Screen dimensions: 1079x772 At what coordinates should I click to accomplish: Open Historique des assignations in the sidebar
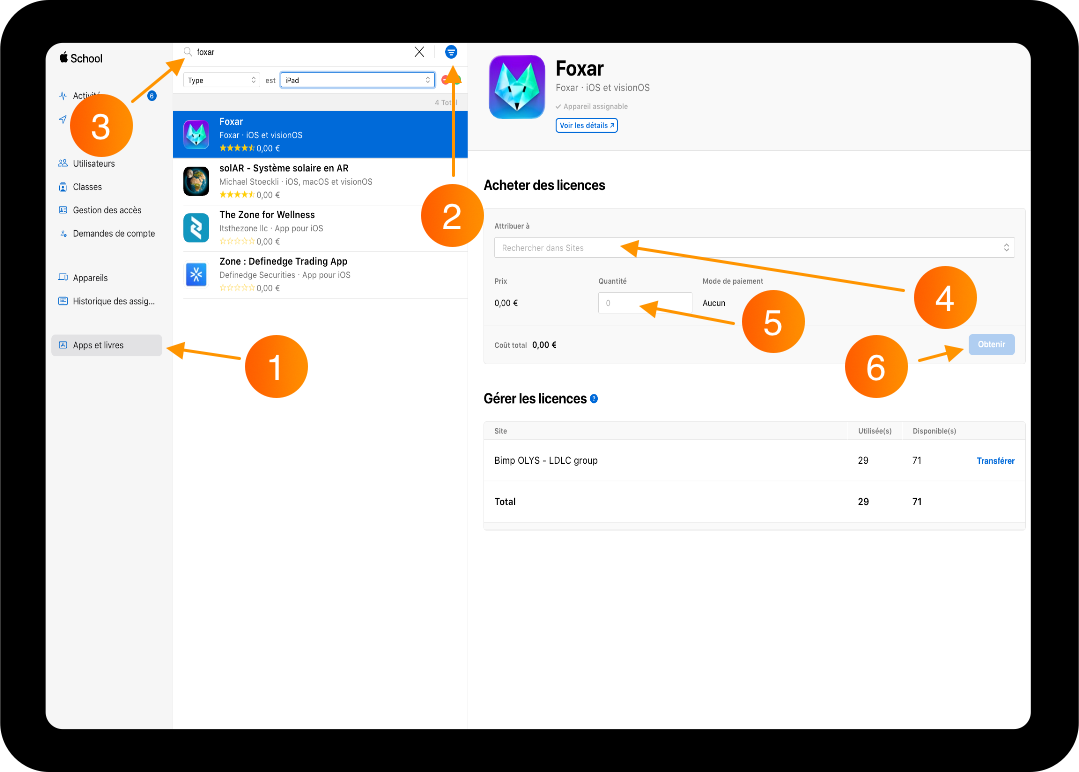coord(114,301)
